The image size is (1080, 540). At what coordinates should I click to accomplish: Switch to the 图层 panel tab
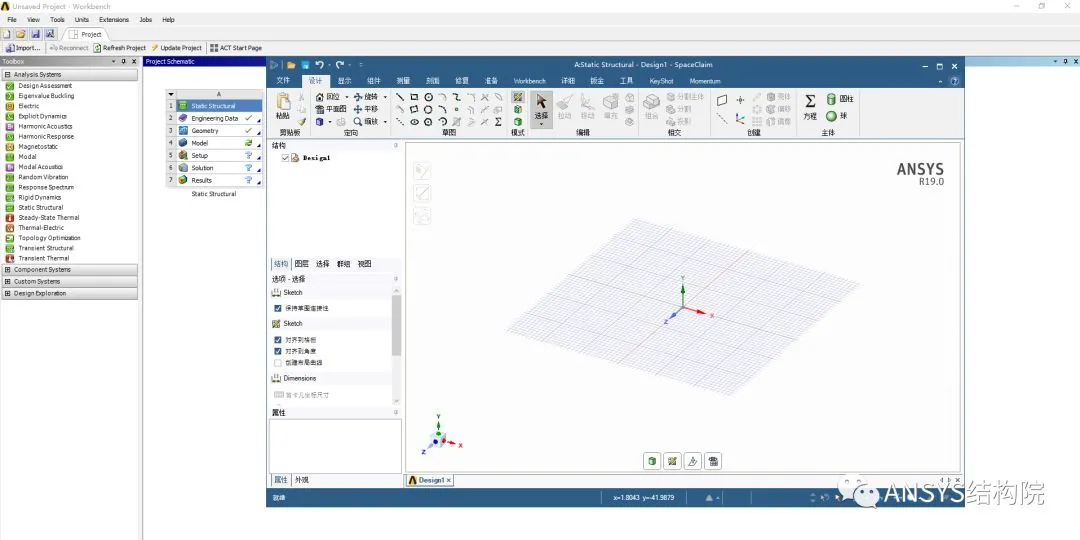click(302, 264)
